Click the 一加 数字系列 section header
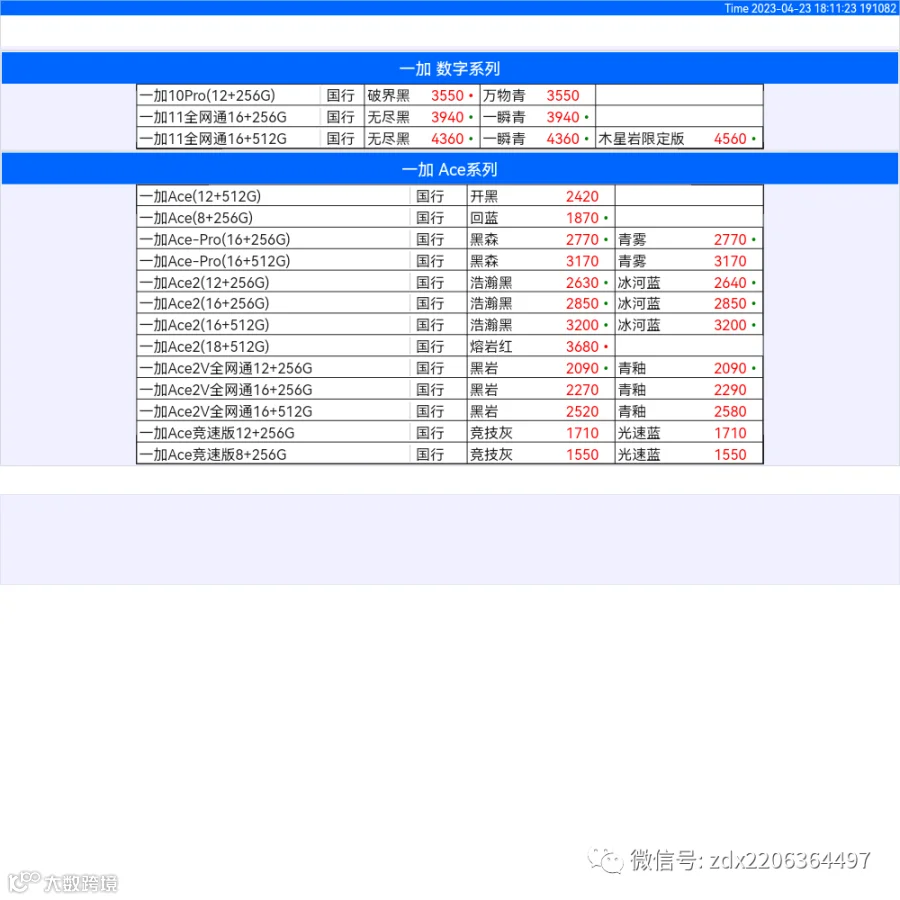This screenshot has width=900, height=900. (x=449, y=68)
